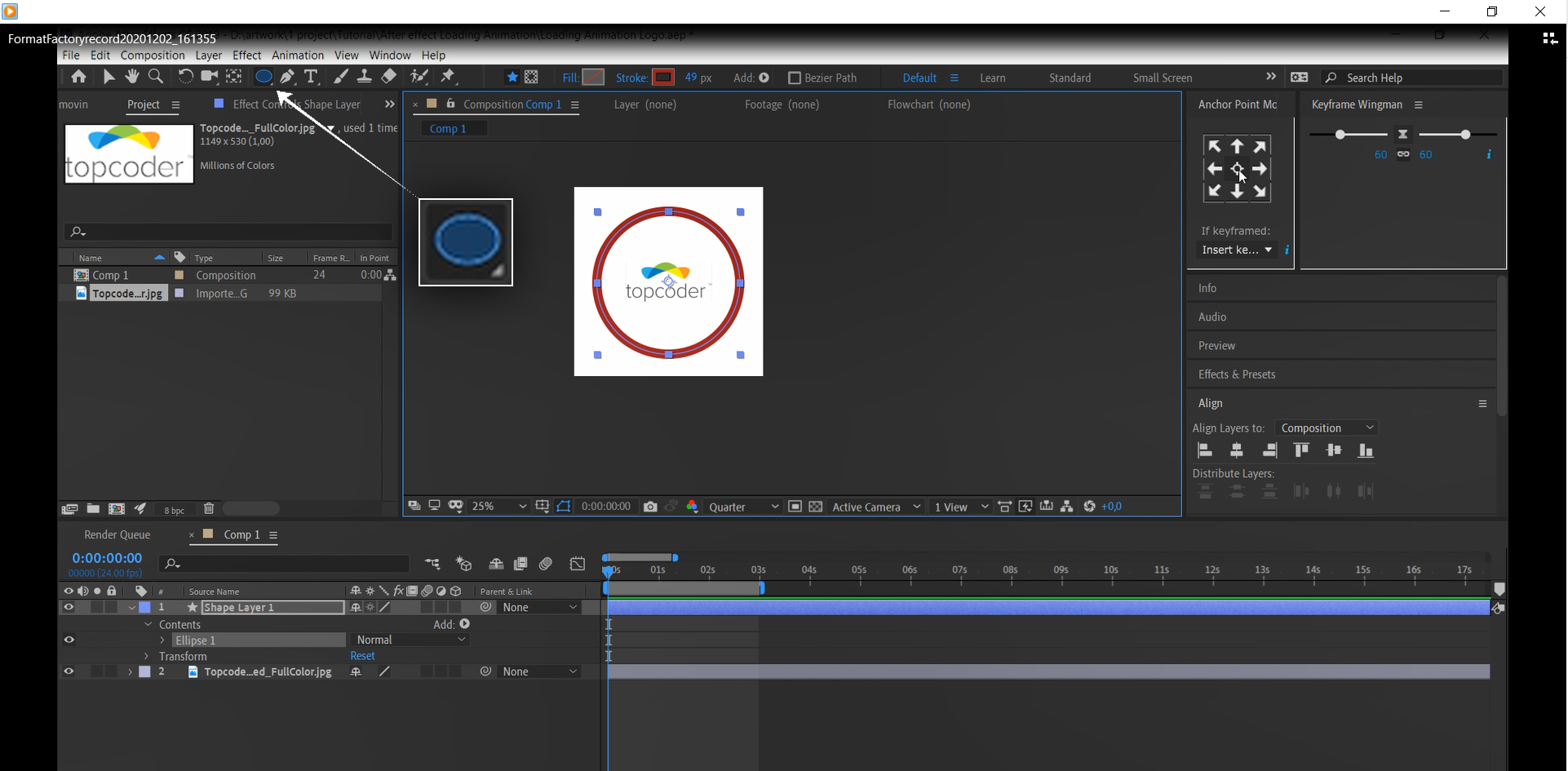Open the Animation menu
Viewport: 1568px width, 771px height.
[x=298, y=55]
